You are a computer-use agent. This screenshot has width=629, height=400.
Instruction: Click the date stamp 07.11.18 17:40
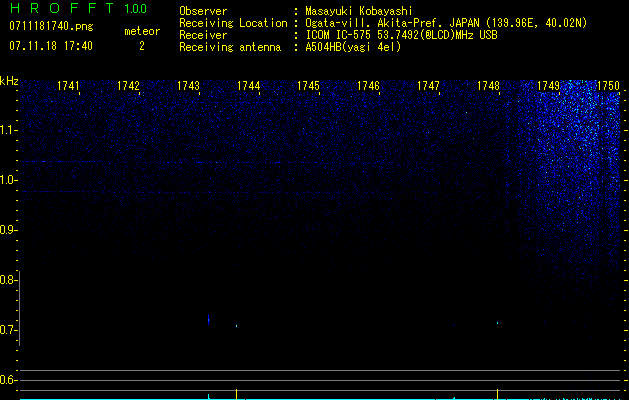click(x=51, y=46)
